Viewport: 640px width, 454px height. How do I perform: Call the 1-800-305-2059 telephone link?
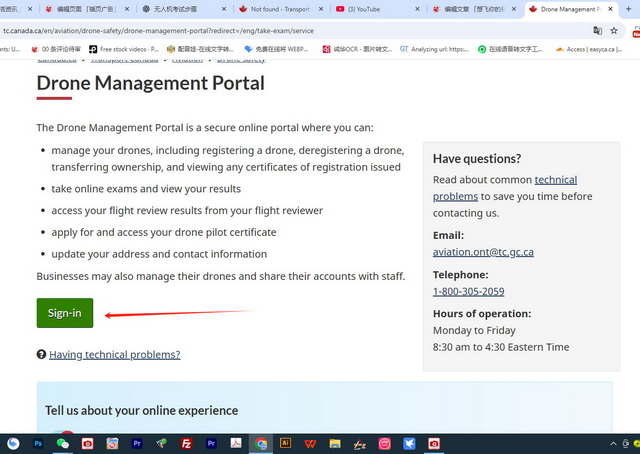pyautogui.click(x=468, y=291)
